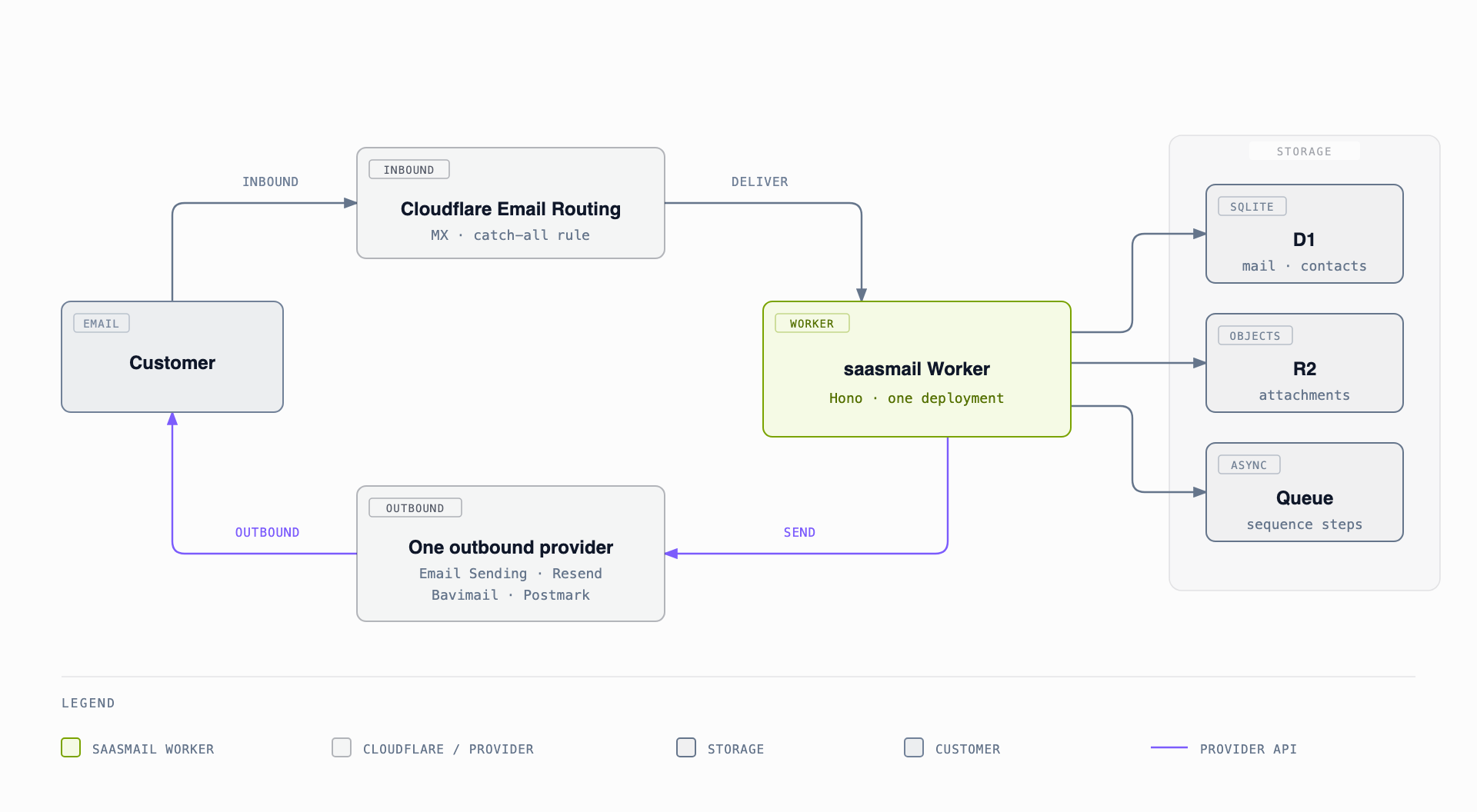This screenshot has width=1477, height=812.
Task: Click the "Queue" storage node title
Action: pos(1305,498)
